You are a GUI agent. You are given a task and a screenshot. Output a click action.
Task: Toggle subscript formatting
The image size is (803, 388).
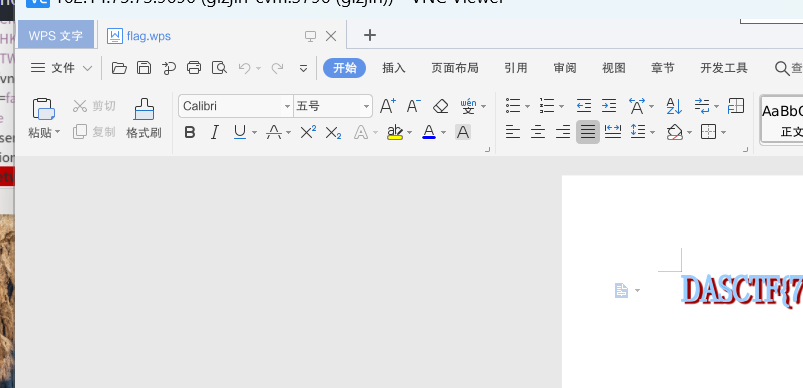[x=333, y=133]
